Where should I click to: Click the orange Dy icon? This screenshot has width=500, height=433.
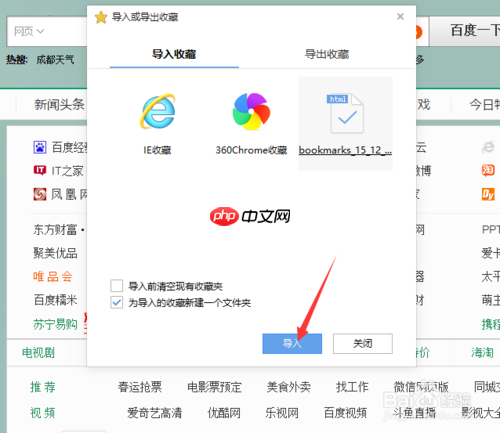(488, 194)
